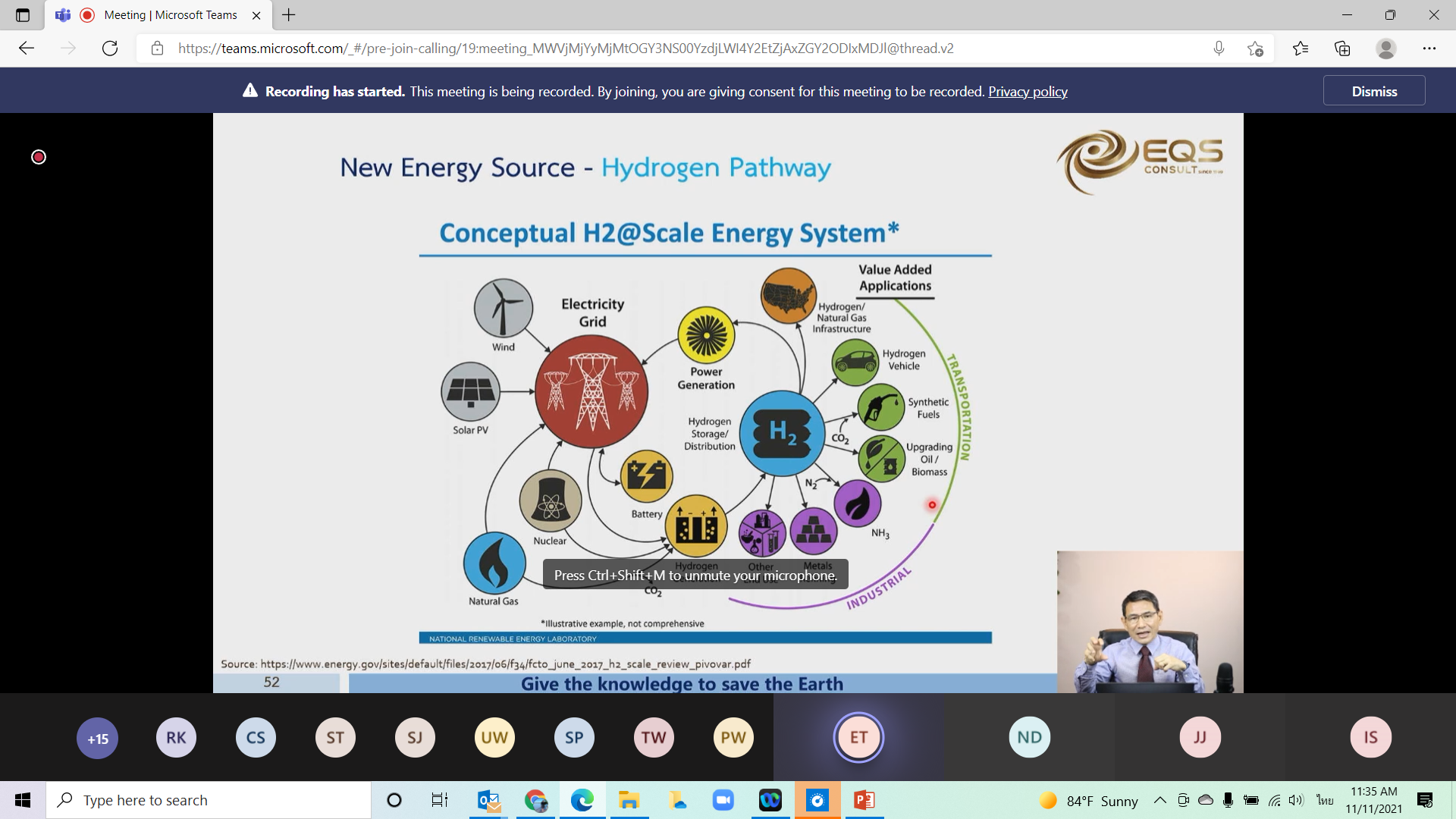Screen dimensions: 1456x819
Task: Open browser Collections
Action: click(x=1342, y=49)
